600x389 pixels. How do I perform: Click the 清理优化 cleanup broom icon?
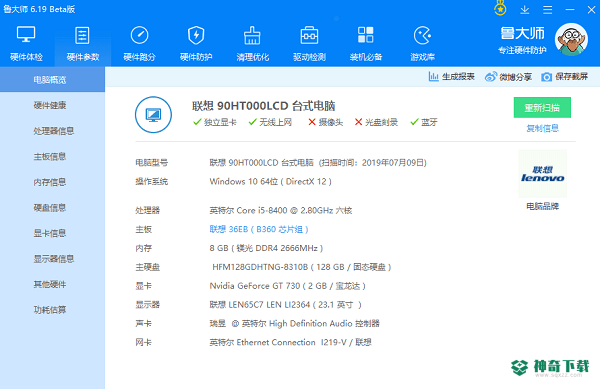tap(253, 35)
